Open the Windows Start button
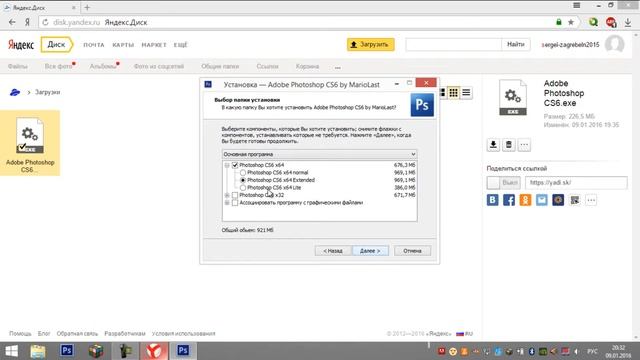The width and height of the screenshot is (640, 360). pyautogui.click(x=11, y=351)
